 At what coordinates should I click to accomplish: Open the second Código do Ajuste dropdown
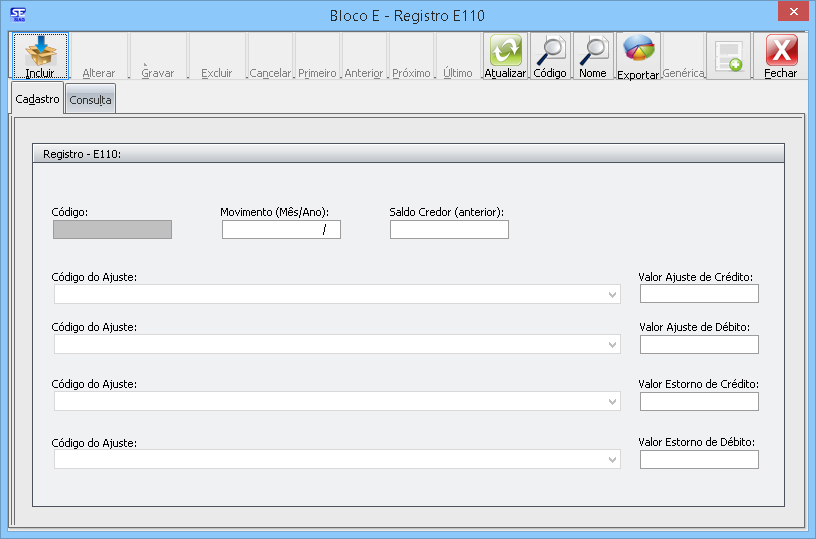(x=612, y=344)
